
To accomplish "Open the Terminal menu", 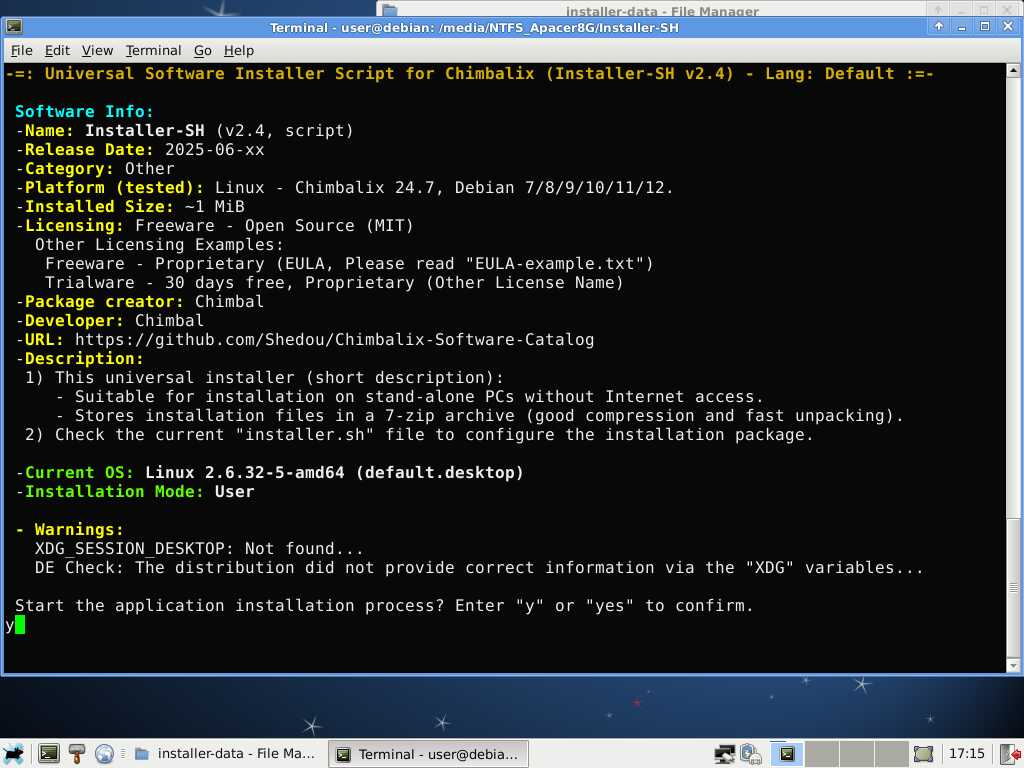I will pos(153,50).
